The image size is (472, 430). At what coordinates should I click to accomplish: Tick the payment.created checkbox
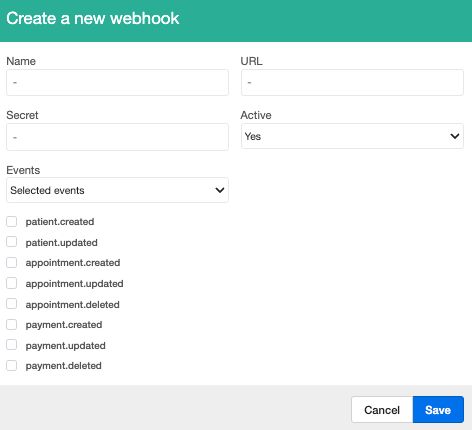[12, 325]
